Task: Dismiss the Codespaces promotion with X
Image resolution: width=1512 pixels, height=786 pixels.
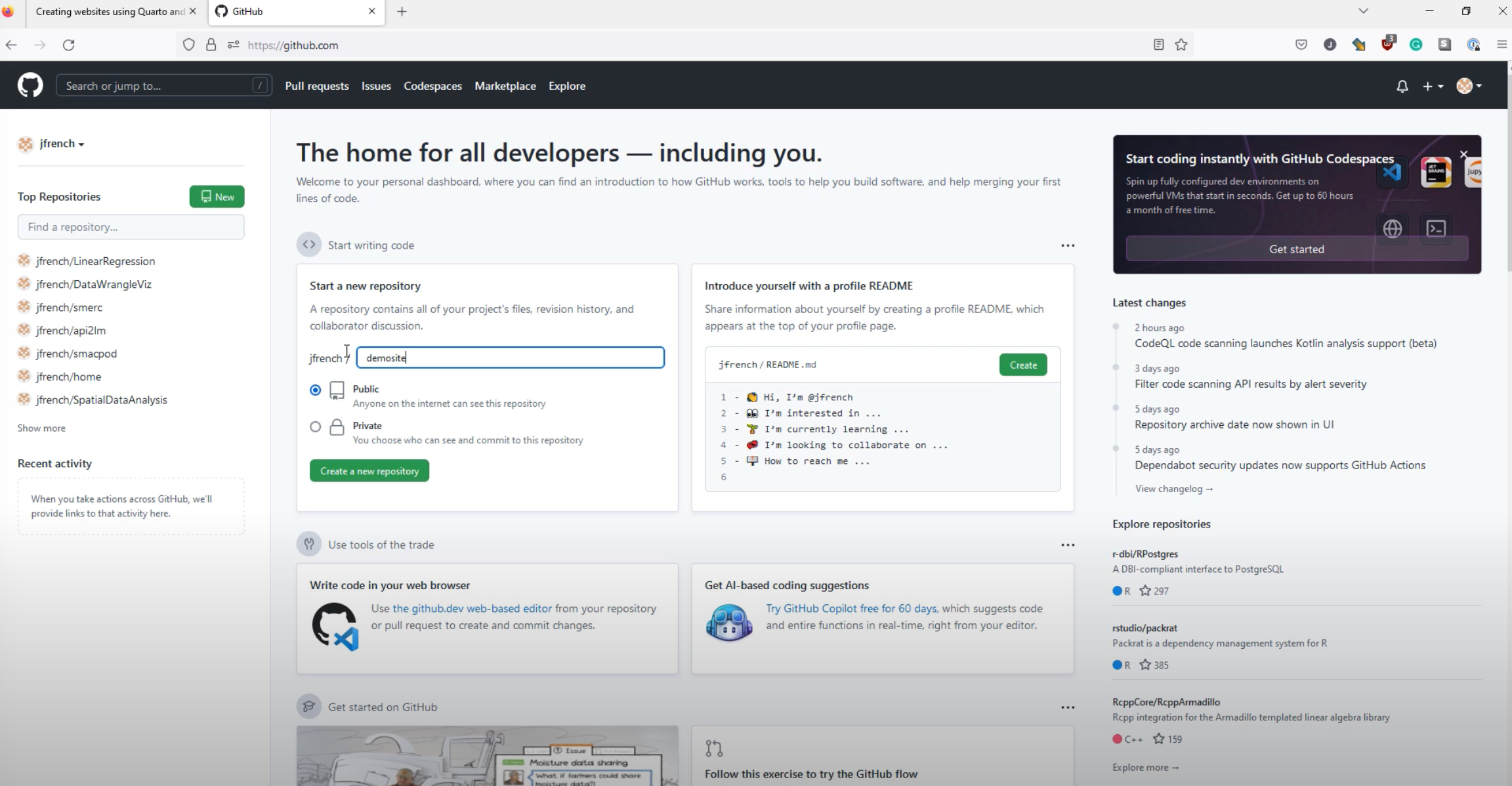Action: 1463,155
